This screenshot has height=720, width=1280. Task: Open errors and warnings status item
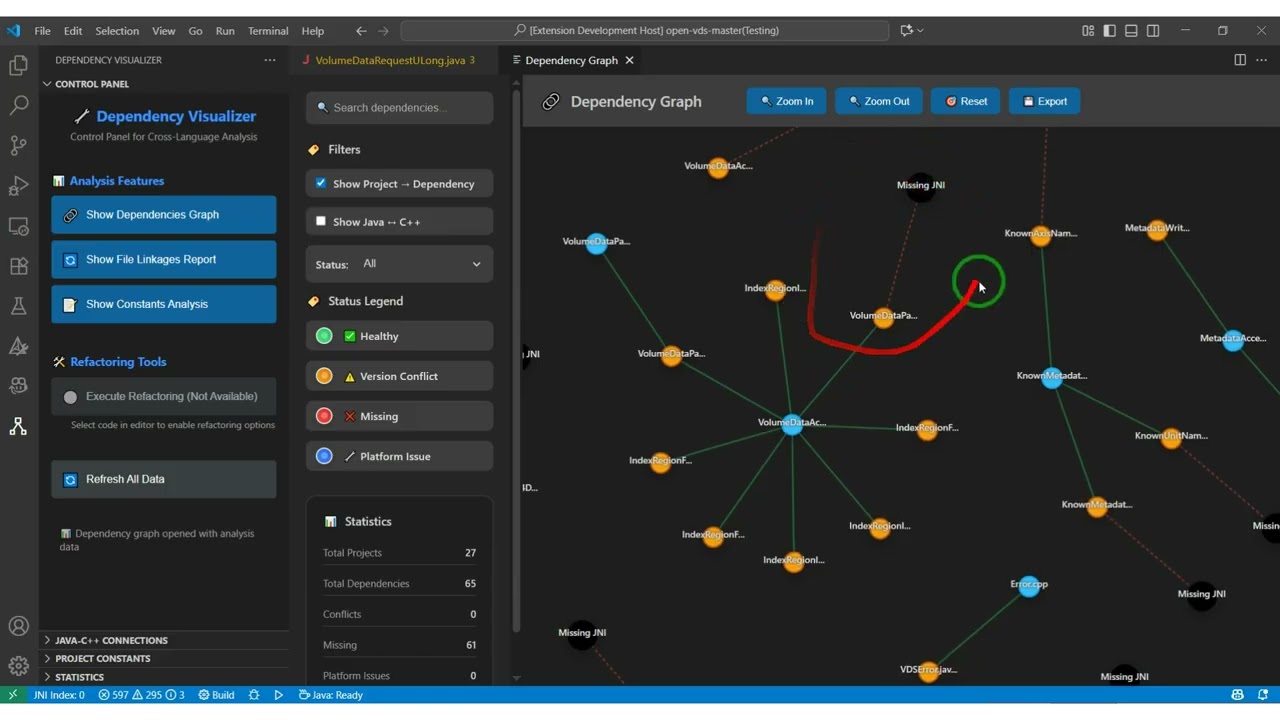141,695
